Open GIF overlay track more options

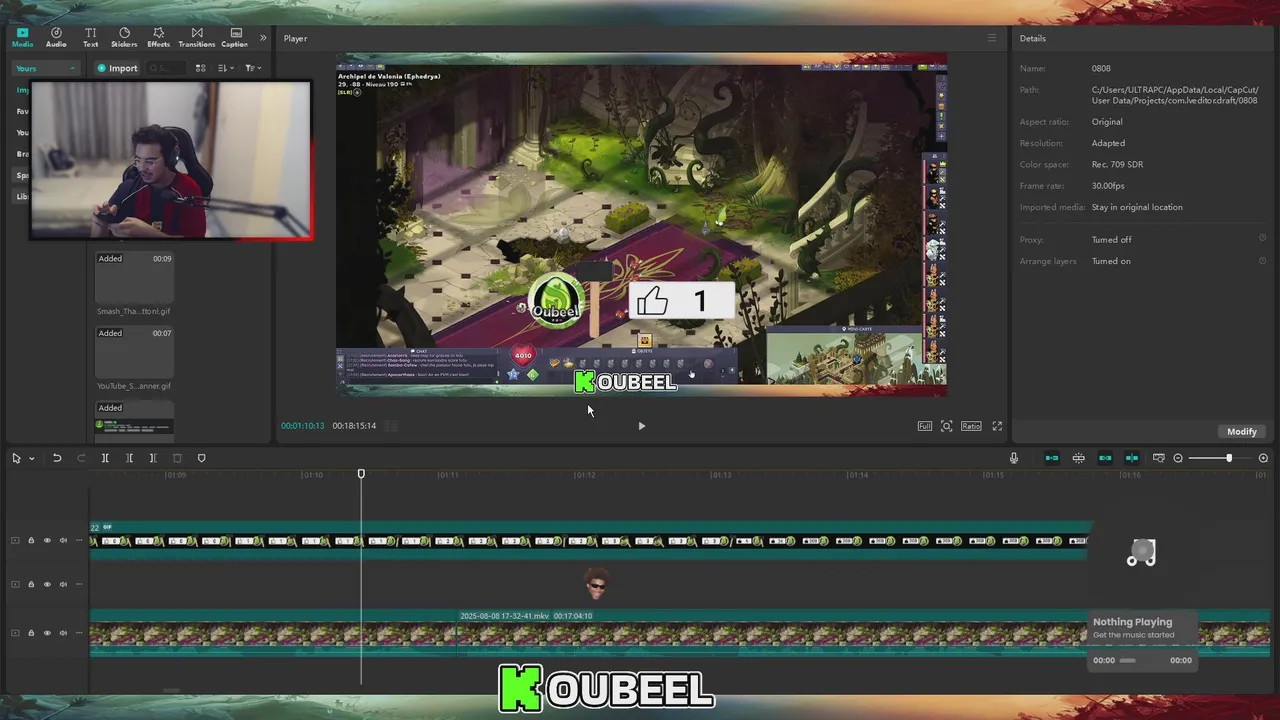coord(79,541)
